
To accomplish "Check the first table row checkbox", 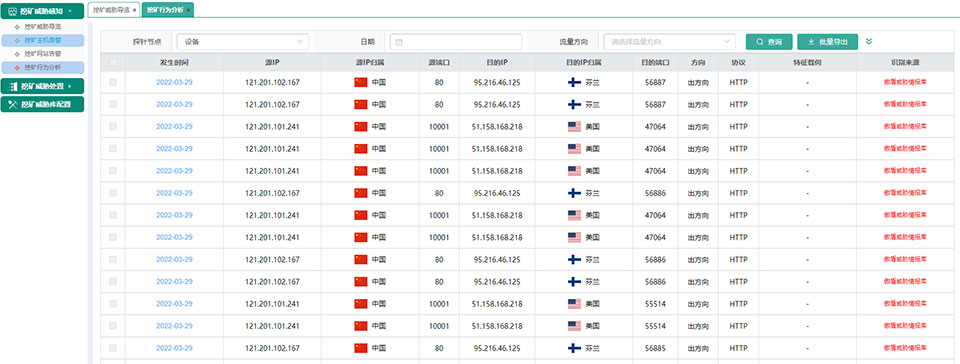I will (113, 82).
